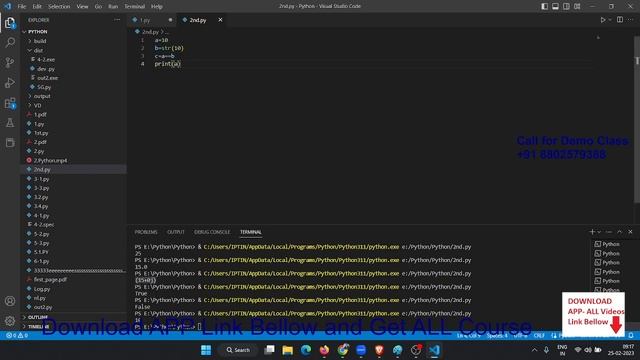Image resolution: width=640 pixels, height=360 pixels.
Task: Open notifications bell in status bar
Action: click(631, 336)
